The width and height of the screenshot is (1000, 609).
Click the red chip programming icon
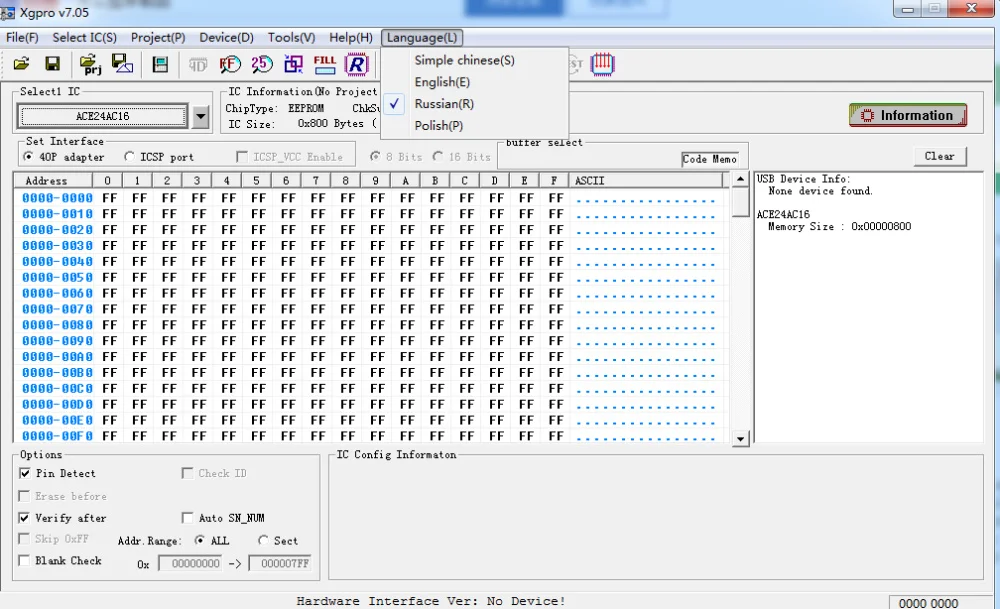[602, 64]
